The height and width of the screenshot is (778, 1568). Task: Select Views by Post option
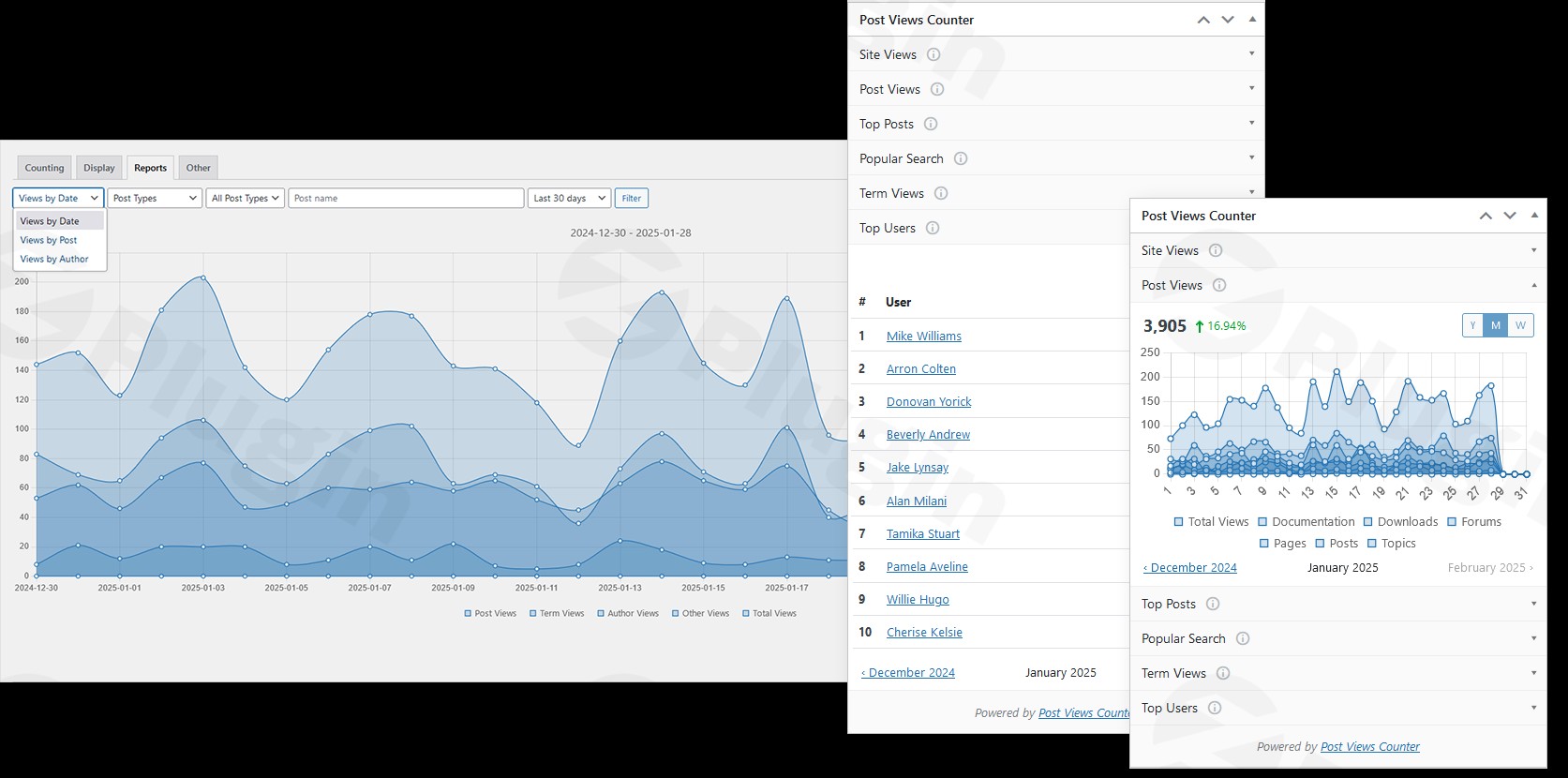point(60,240)
